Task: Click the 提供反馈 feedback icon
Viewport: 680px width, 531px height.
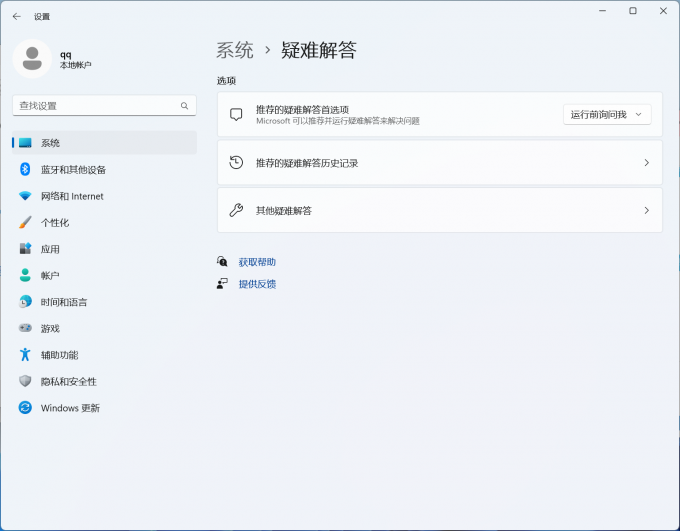Action: click(x=222, y=284)
